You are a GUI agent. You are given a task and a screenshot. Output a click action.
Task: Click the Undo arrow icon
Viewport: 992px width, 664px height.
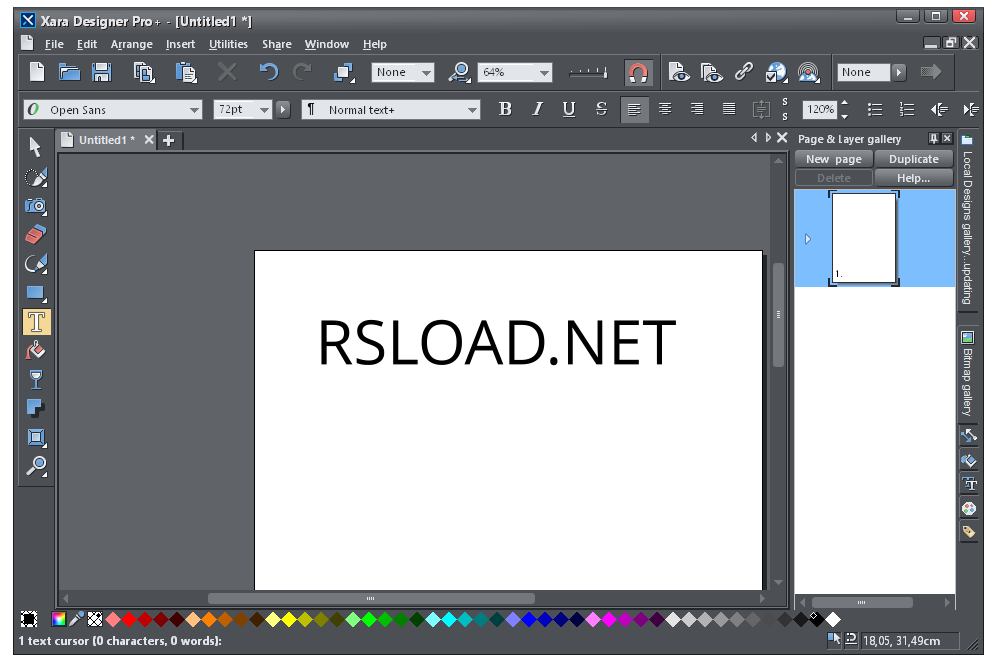pyautogui.click(x=269, y=71)
